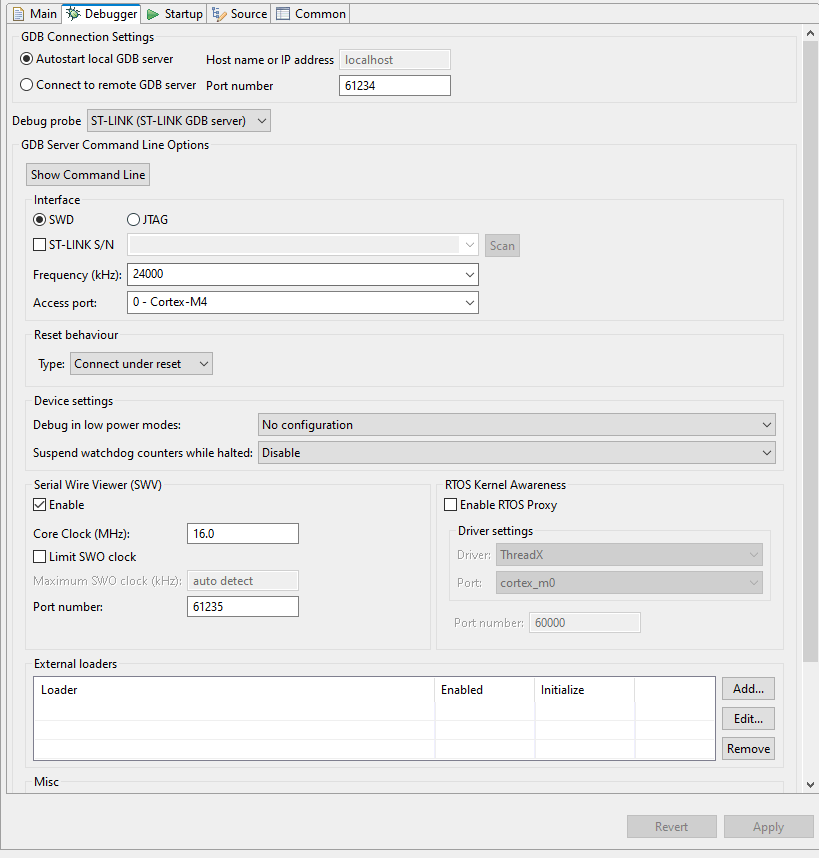Viewport: 819px width, 858px height.
Task: Open the RTOS Port cortex_m0 dropdown
Action: pyautogui.click(x=629, y=583)
